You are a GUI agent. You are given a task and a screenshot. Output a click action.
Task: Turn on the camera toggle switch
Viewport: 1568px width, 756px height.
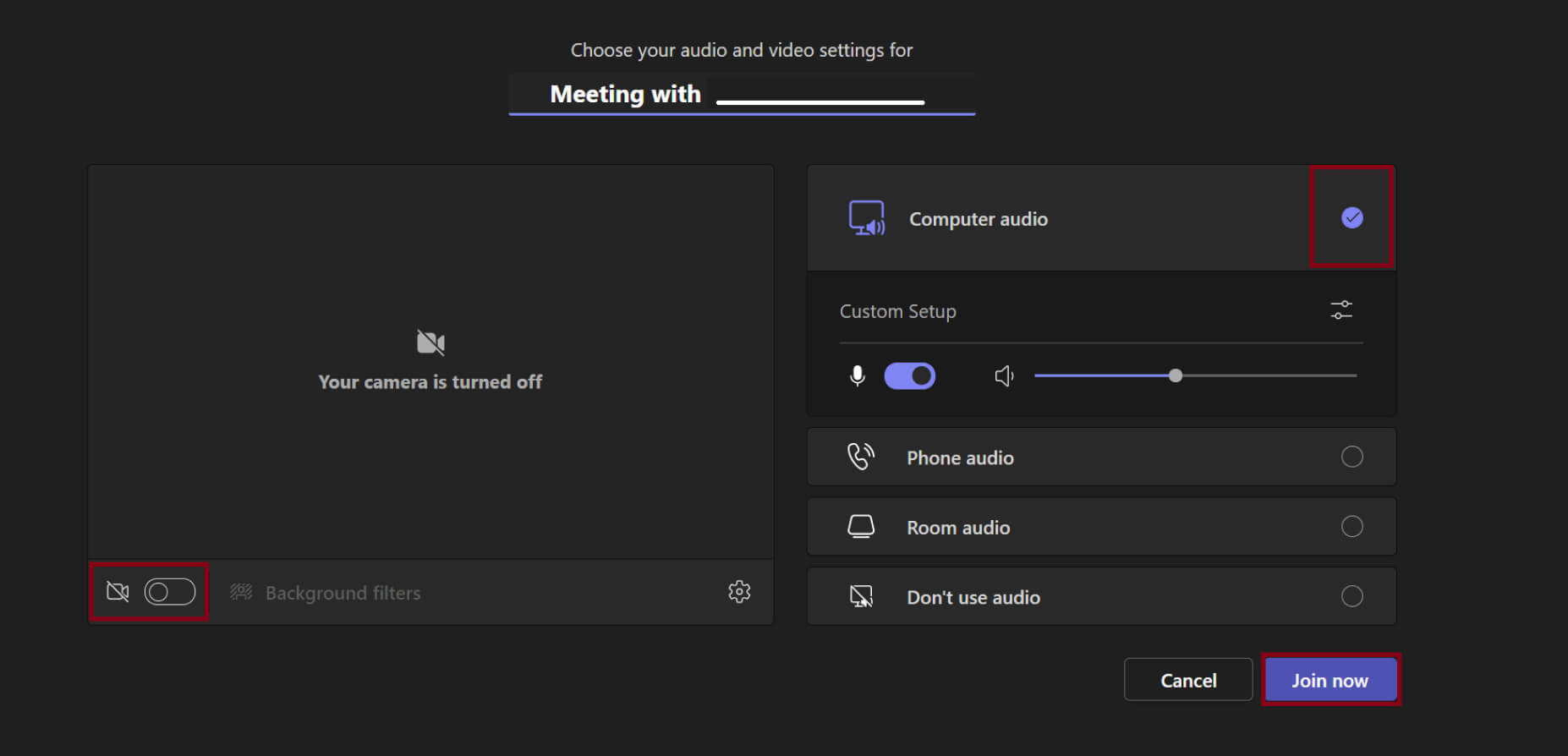click(170, 592)
